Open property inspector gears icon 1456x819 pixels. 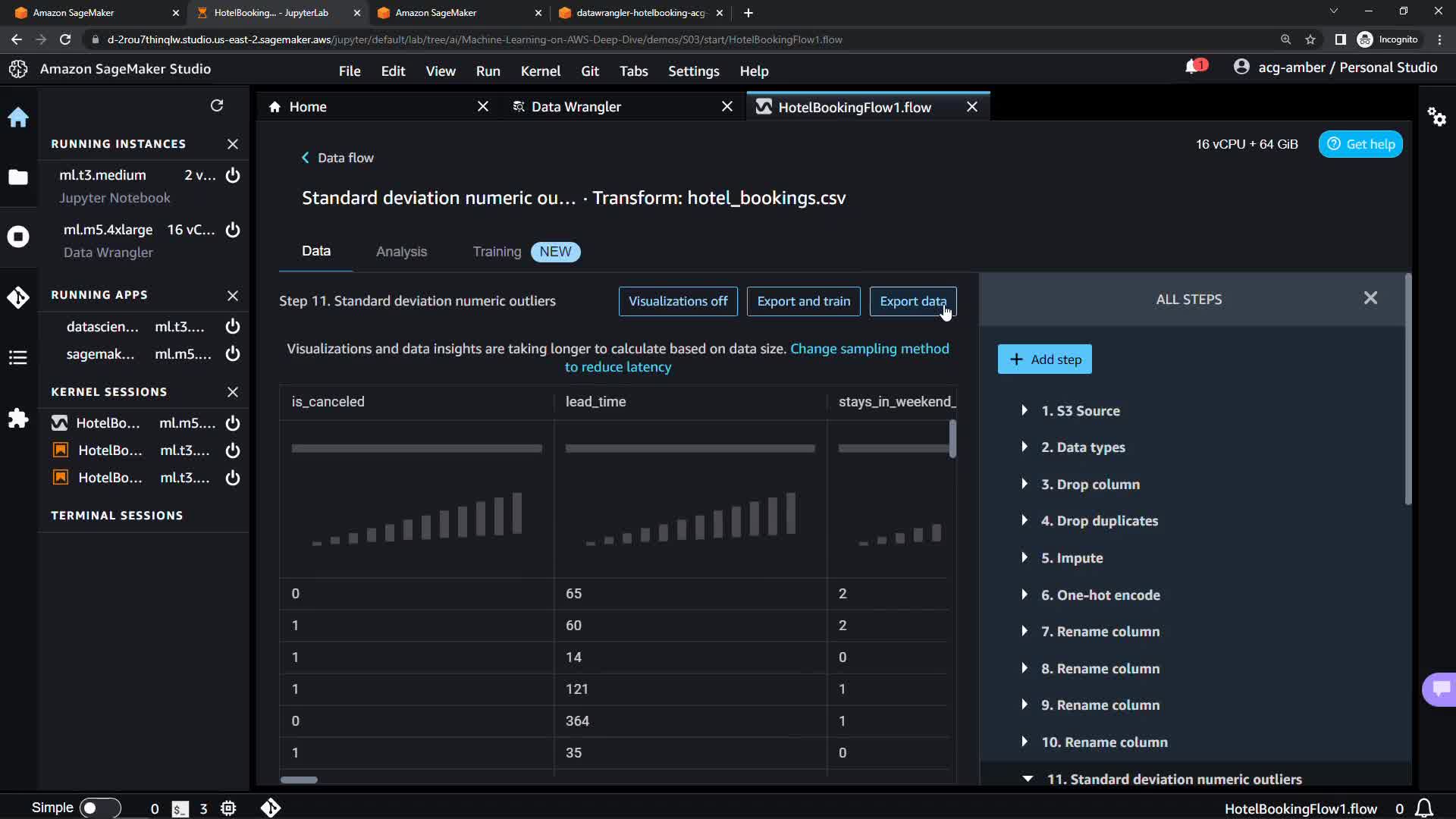pos(1436,117)
